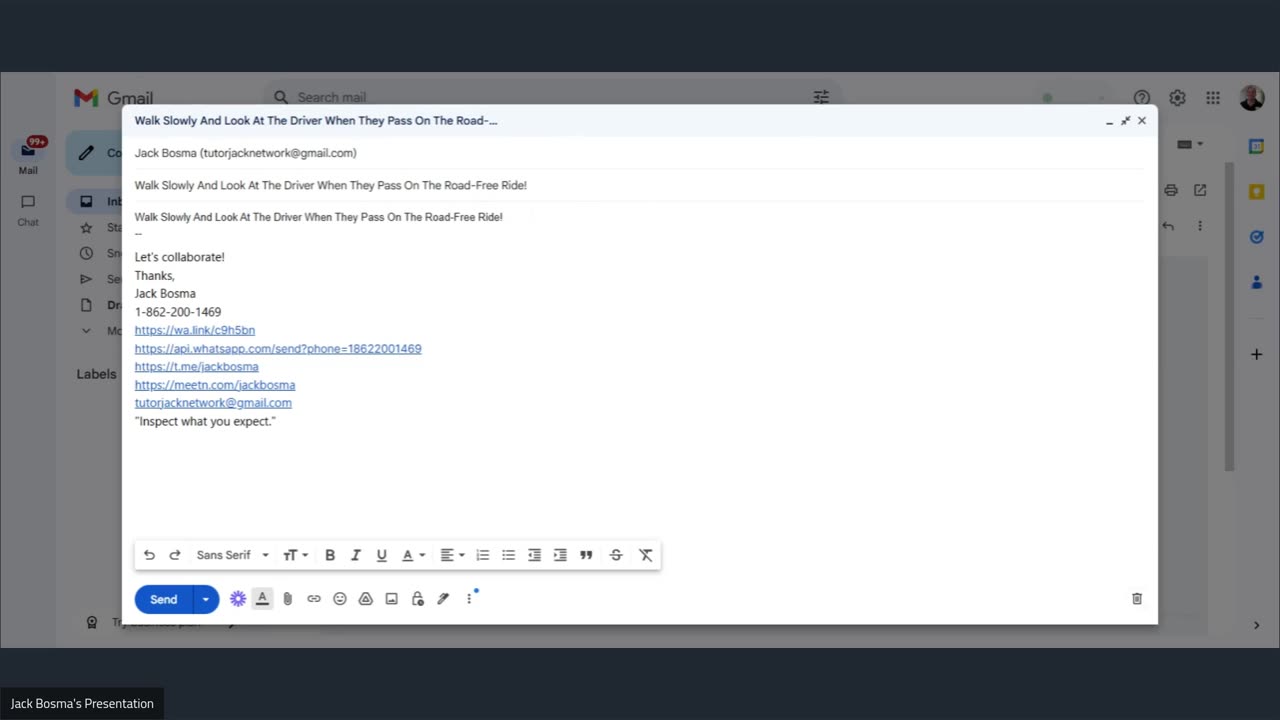
Task: Click the "Inspect what you expect." line
Action: 205,421
